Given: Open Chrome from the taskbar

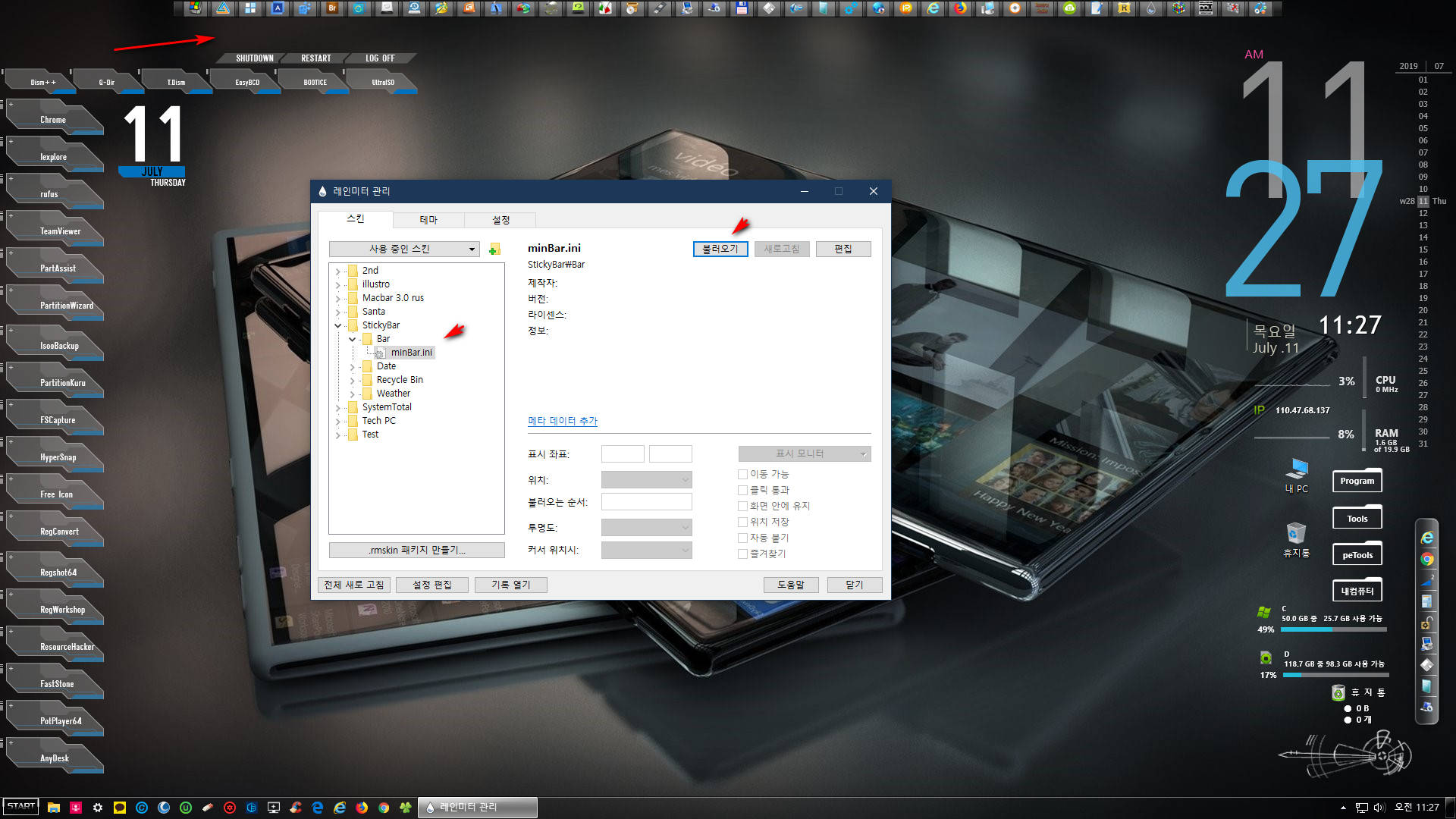Looking at the screenshot, I should click(384, 808).
